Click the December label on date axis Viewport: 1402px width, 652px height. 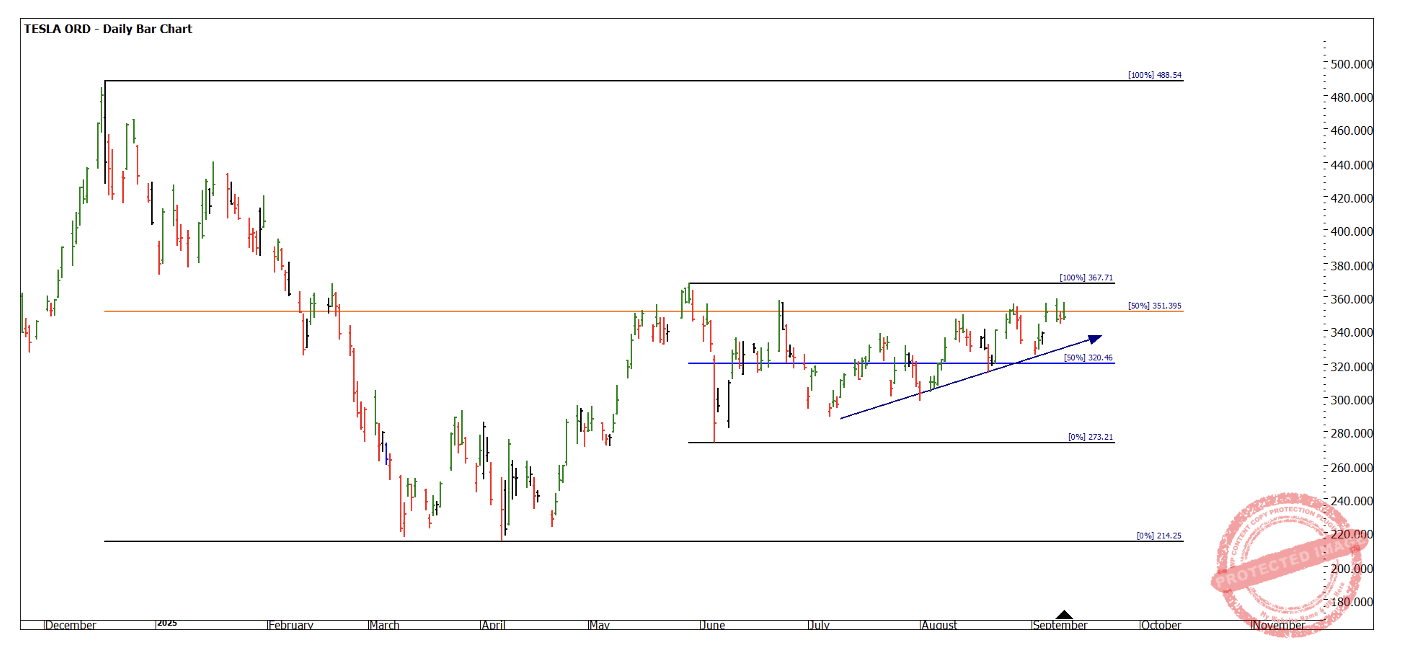[72, 626]
